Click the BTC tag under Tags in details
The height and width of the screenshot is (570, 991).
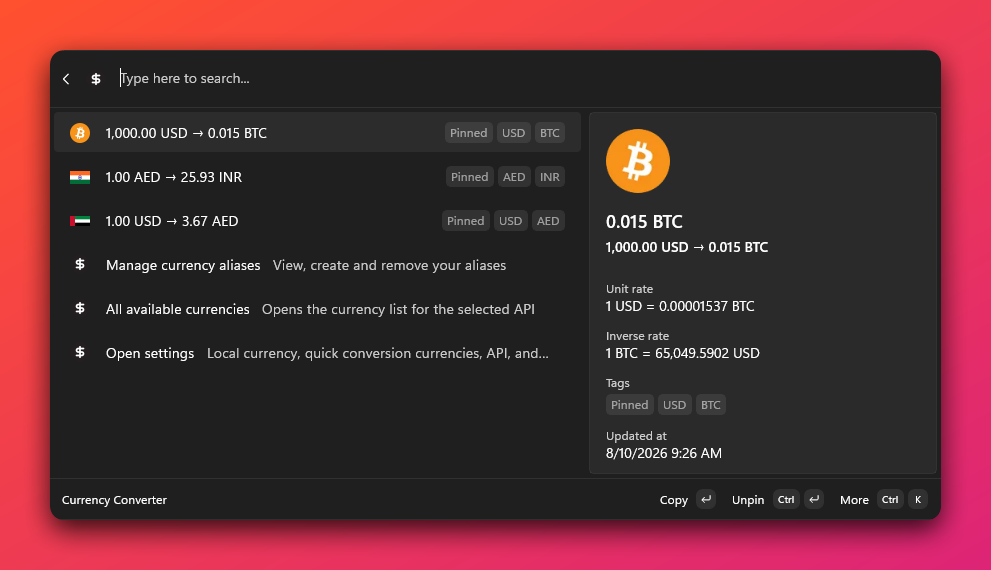(x=710, y=405)
